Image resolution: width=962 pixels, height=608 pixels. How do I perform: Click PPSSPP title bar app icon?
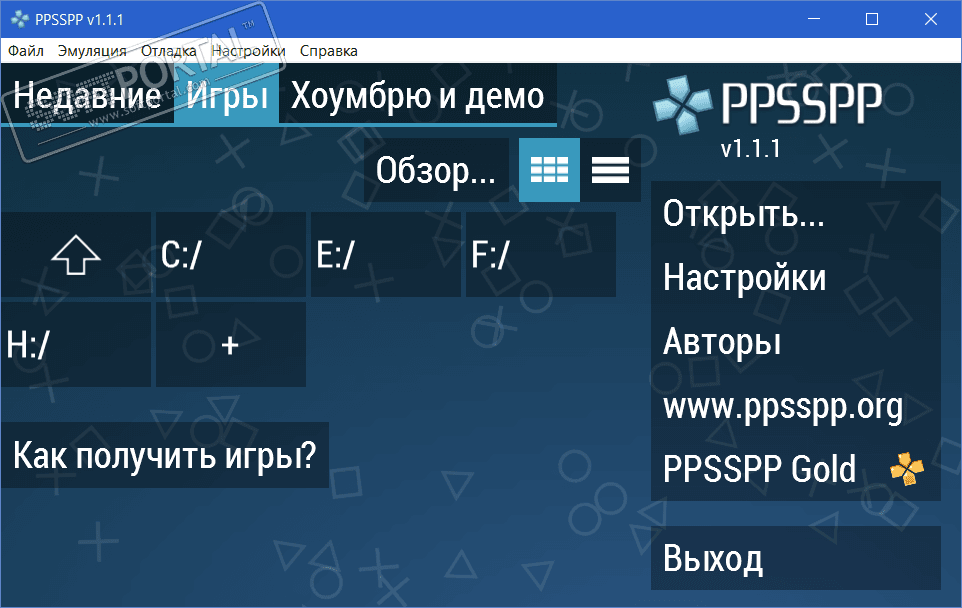pos(20,19)
